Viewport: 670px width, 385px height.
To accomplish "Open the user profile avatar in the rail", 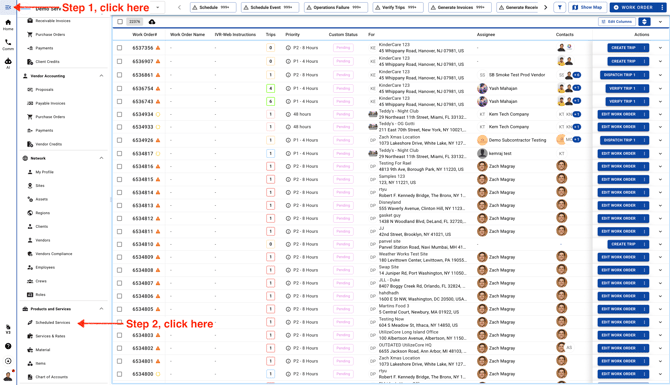I will (x=8, y=376).
